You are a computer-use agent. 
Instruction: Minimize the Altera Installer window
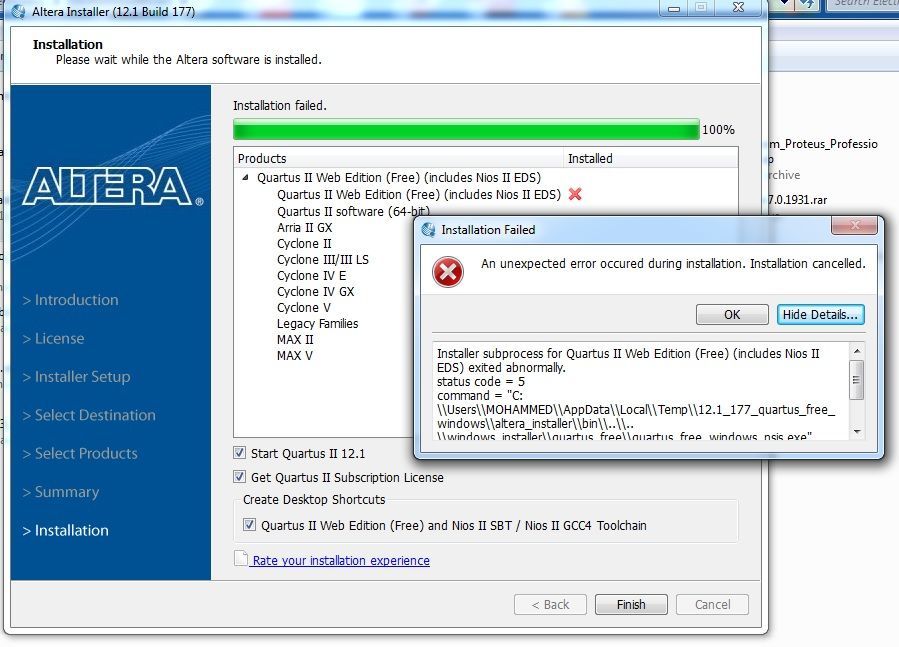click(x=674, y=8)
